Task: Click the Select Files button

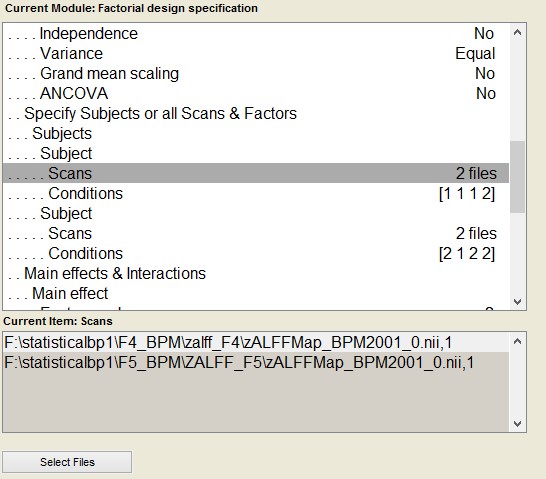Action: coord(67,462)
